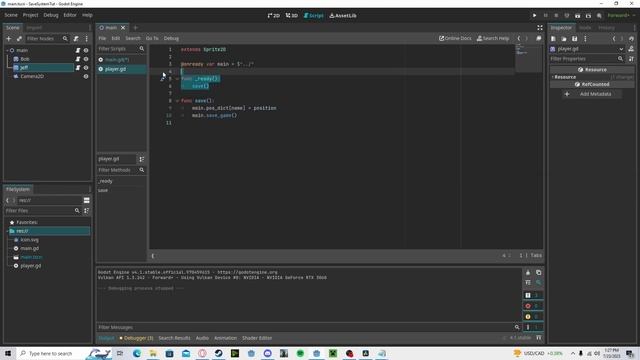This screenshot has height=360, width=640.
Task: Toggle visibility of the main node
Action: click(86, 51)
